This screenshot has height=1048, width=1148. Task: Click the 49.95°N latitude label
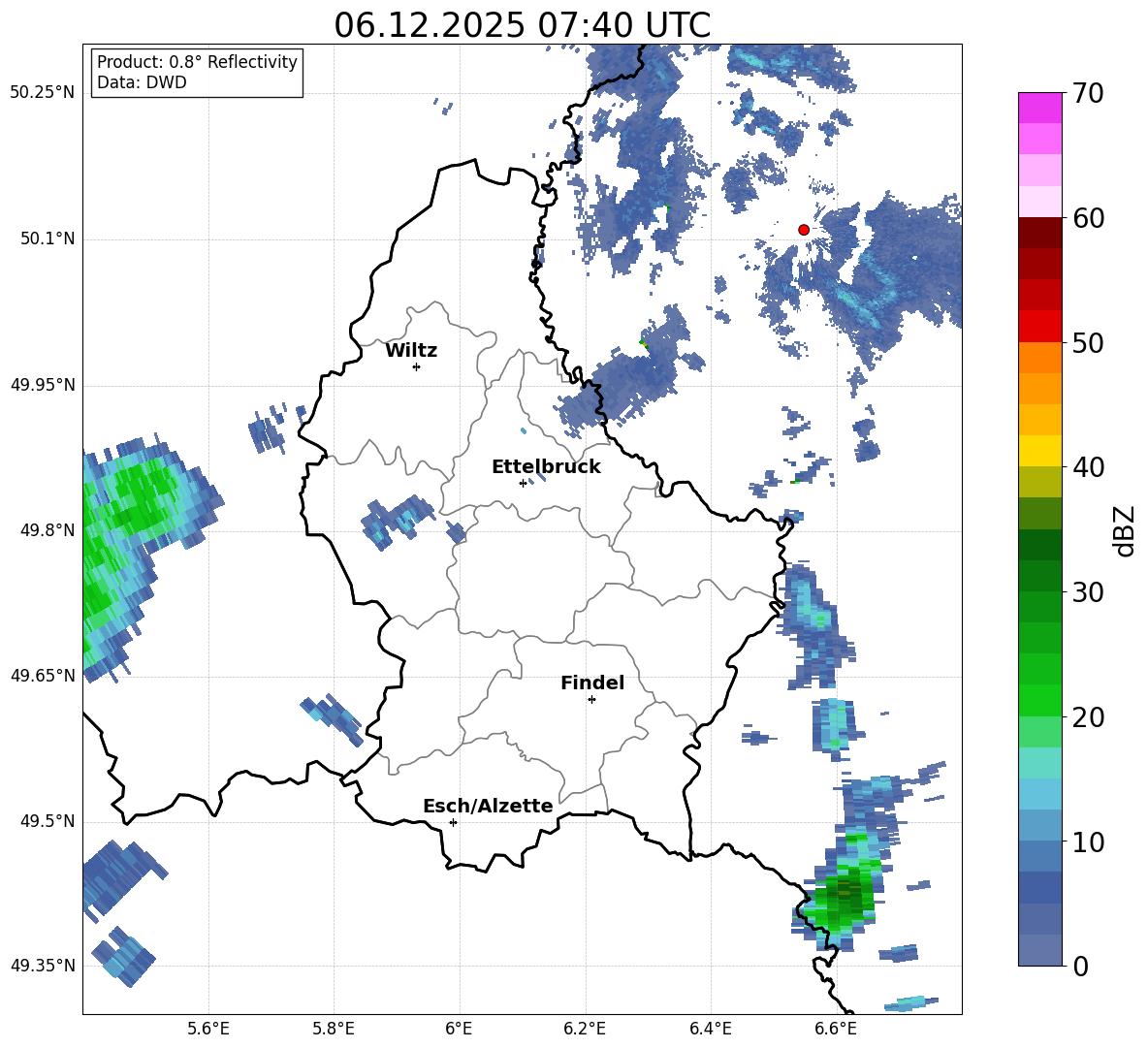(43, 384)
